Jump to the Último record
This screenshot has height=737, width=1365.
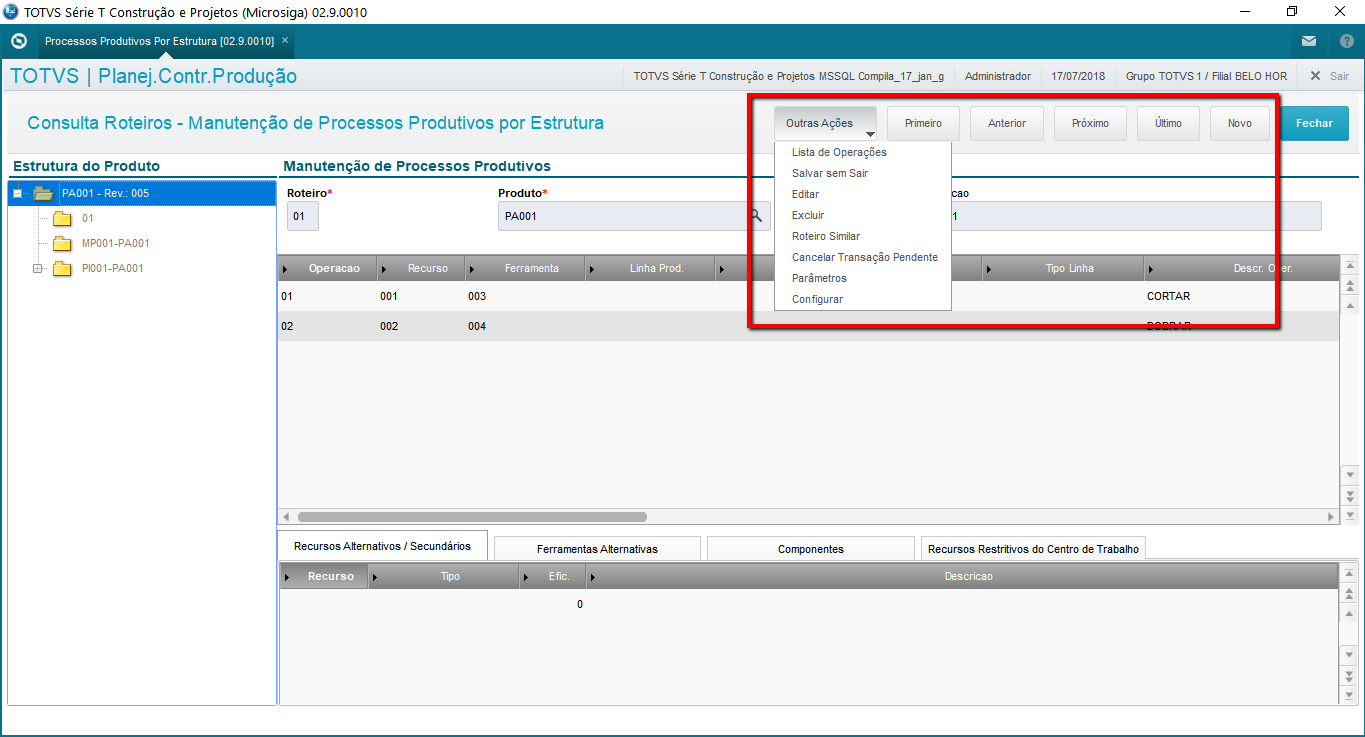pos(1168,124)
